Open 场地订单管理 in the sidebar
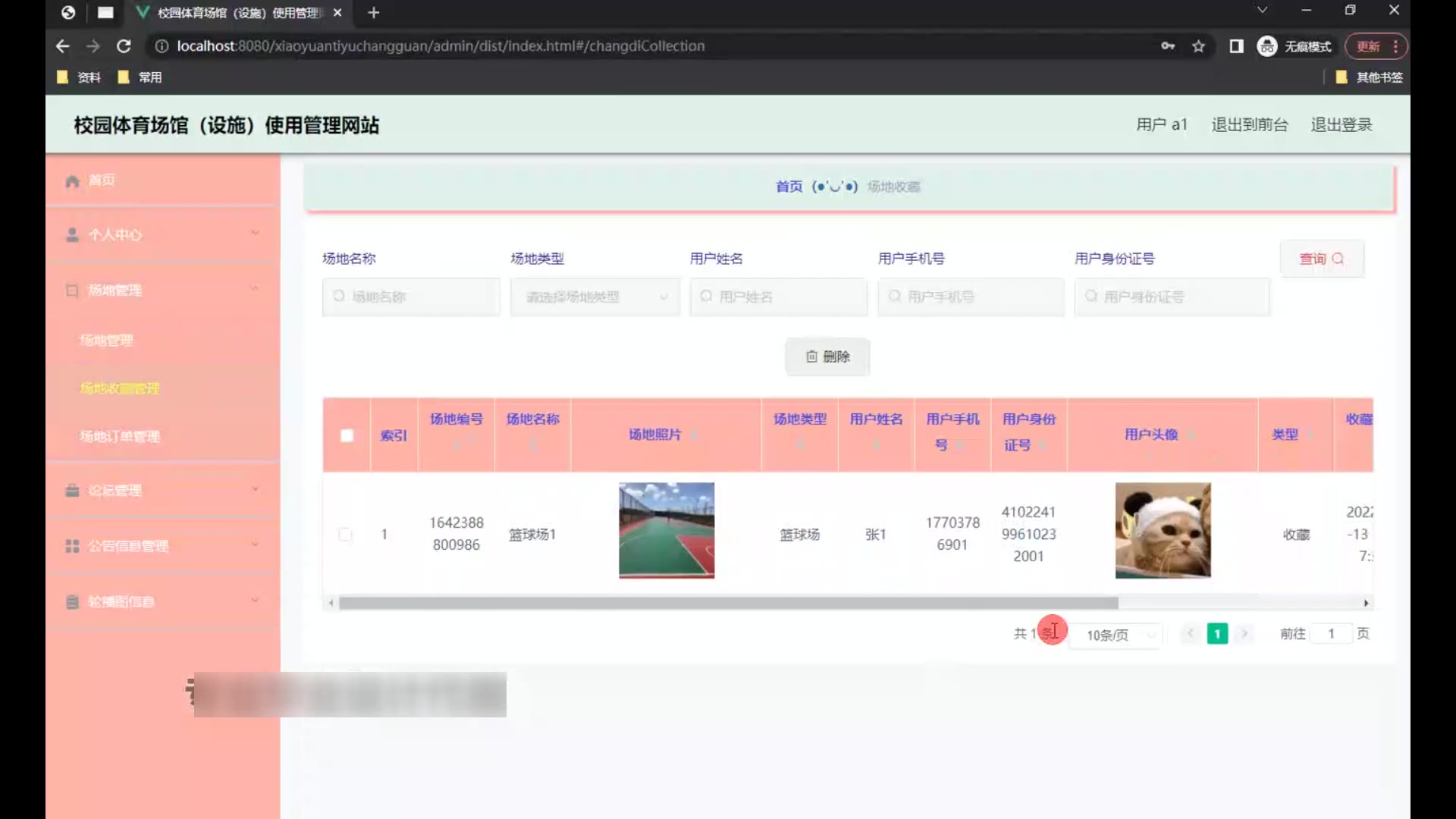 pyautogui.click(x=120, y=437)
